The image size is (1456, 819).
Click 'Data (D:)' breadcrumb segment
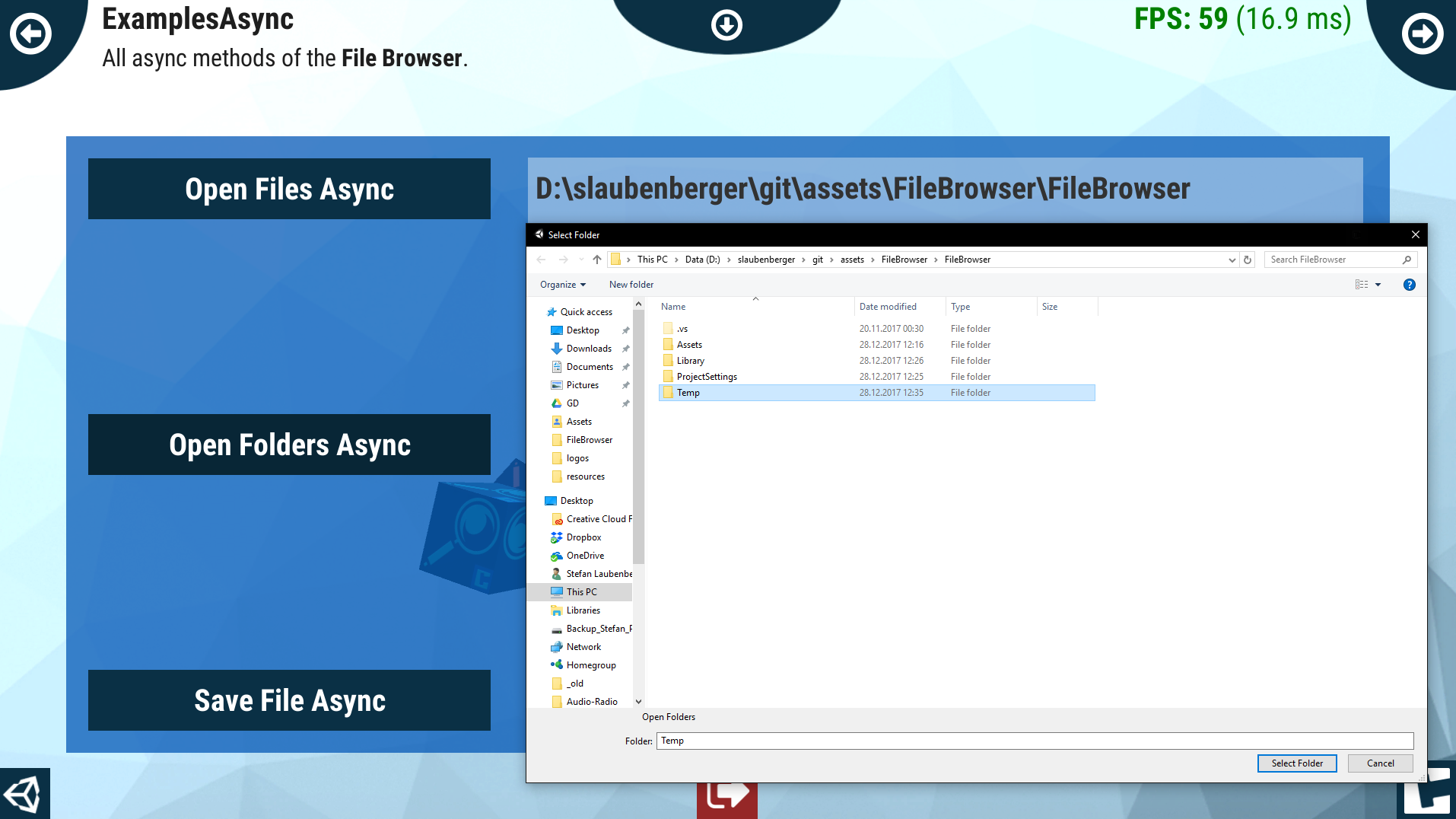point(702,260)
